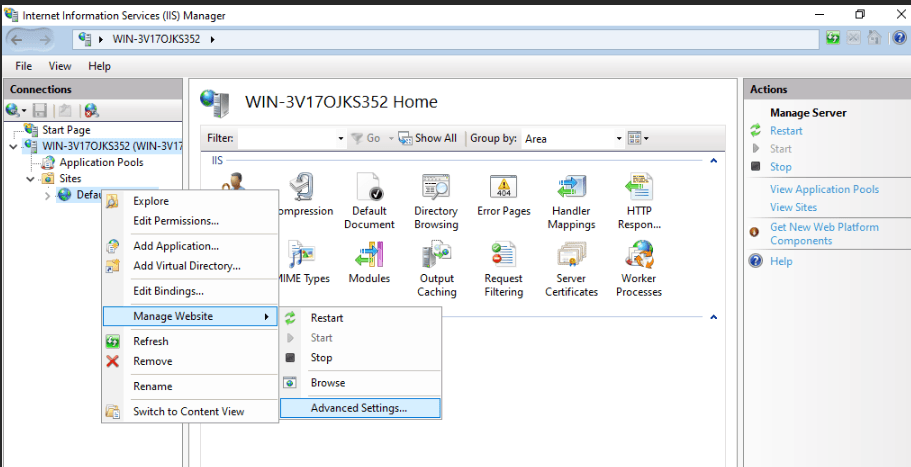Choose Add Virtual Directory in context menu
This screenshot has width=911, height=467.
click(190, 265)
